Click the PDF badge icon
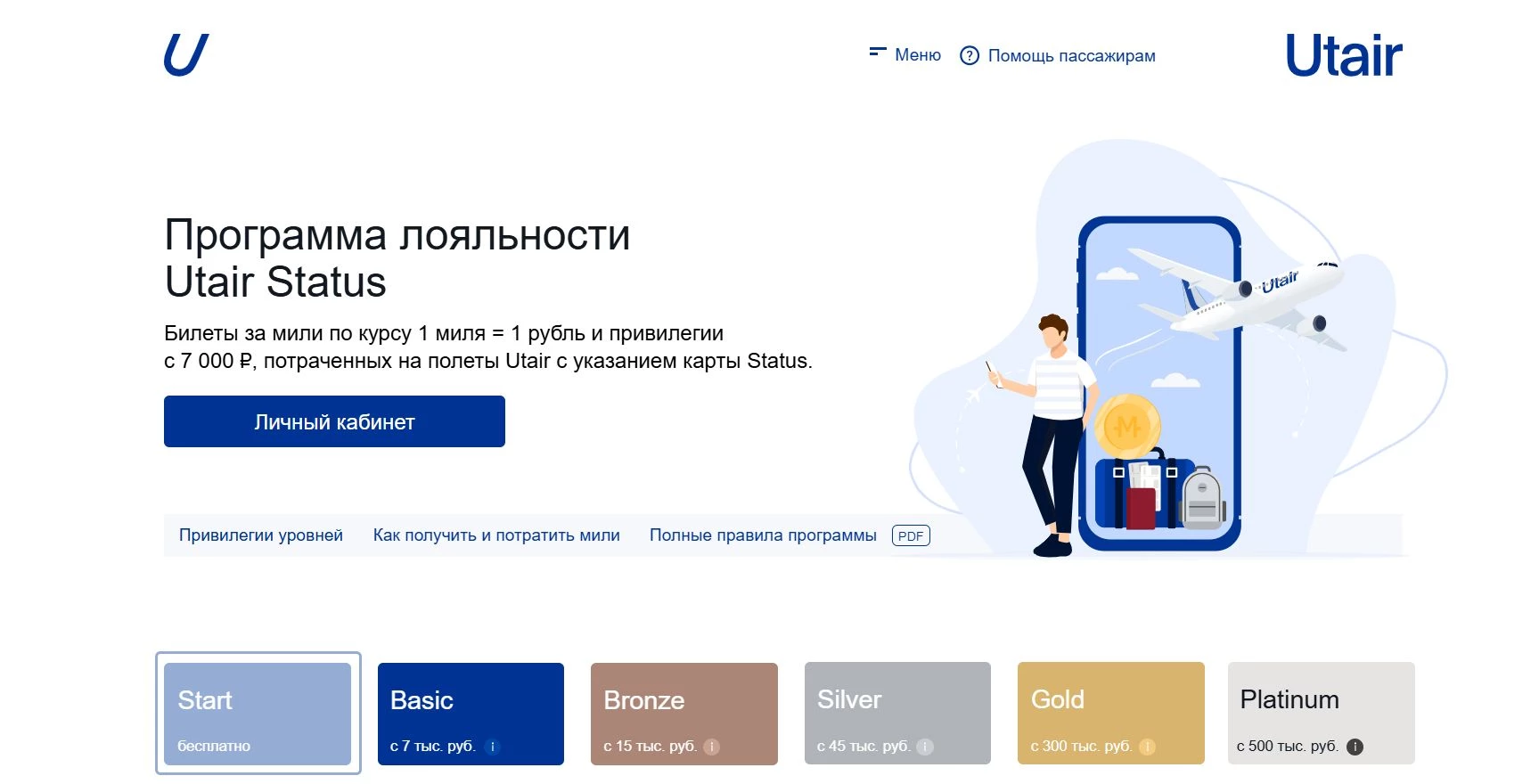 (x=911, y=535)
